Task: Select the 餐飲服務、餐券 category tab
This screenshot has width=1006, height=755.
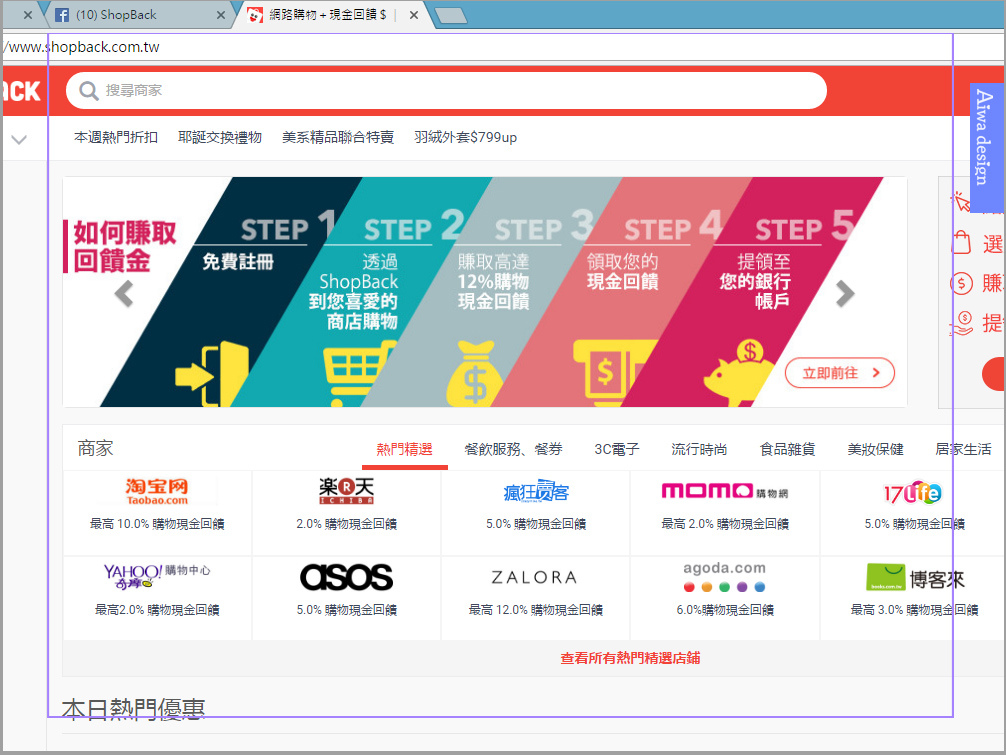Action: click(x=513, y=449)
